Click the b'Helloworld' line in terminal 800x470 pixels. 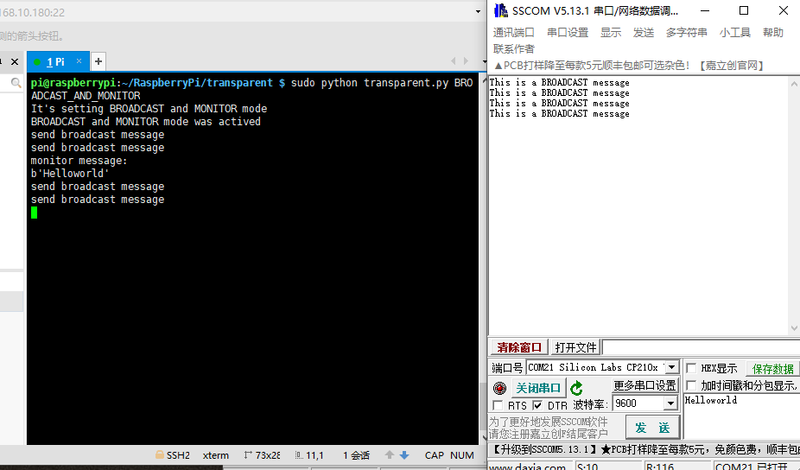pos(70,174)
